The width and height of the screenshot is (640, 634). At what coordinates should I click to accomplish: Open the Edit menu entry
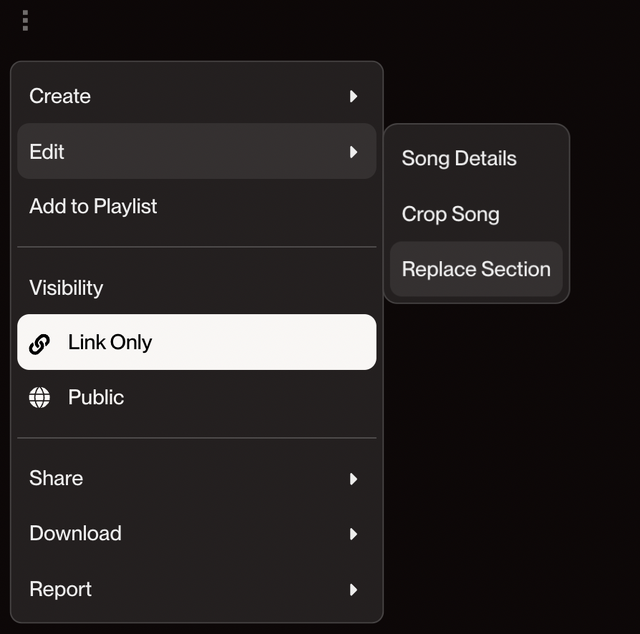click(197, 151)
